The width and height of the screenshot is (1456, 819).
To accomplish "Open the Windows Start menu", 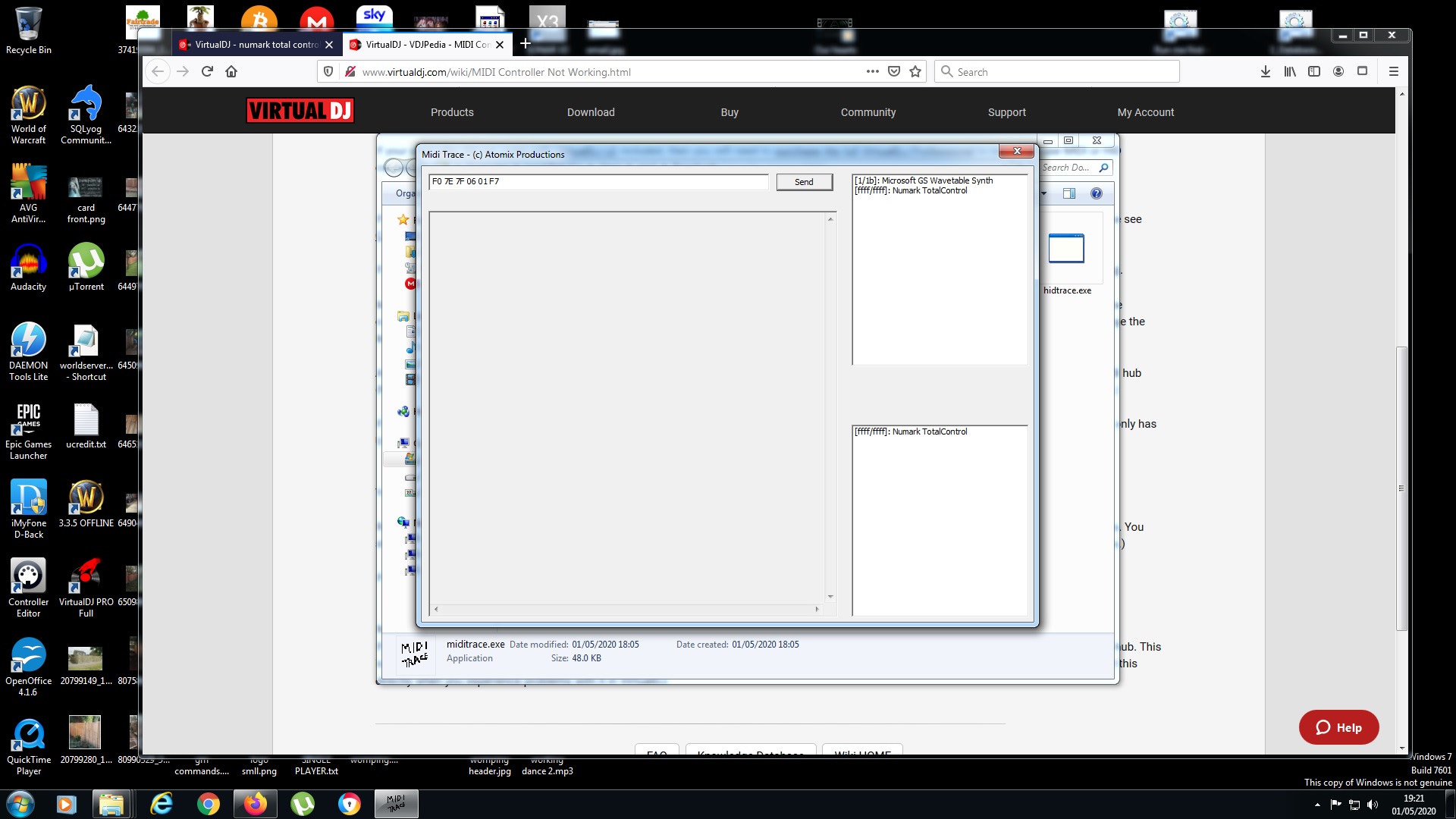I will [20, 804].
